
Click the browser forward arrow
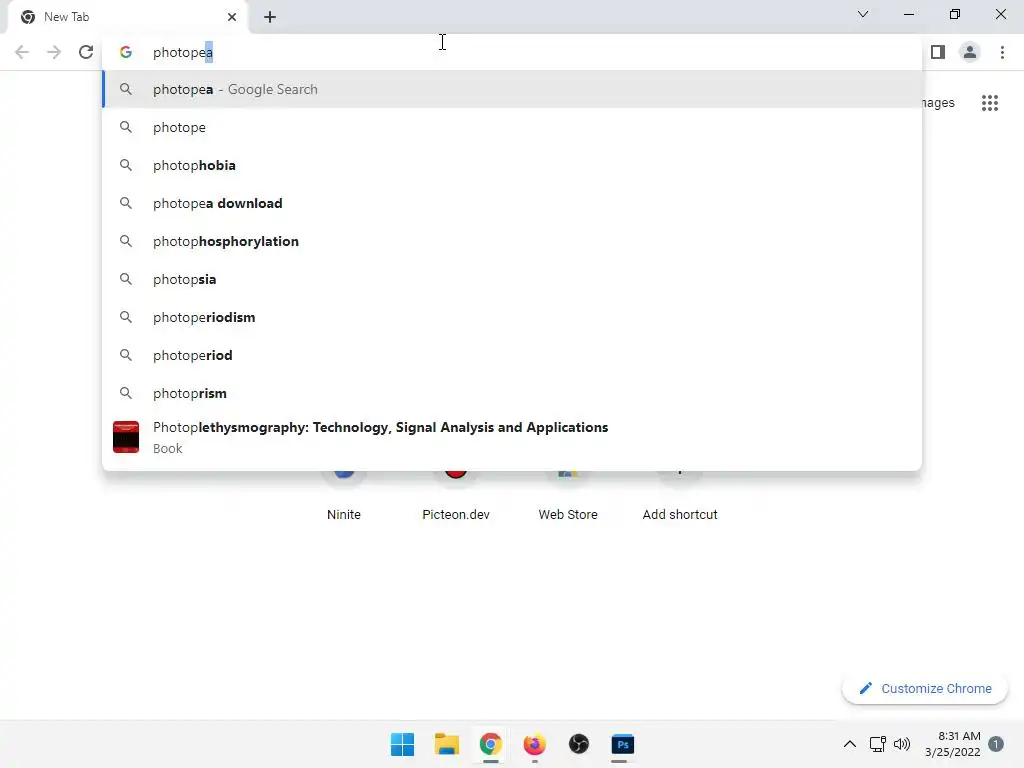pos(54,52)
